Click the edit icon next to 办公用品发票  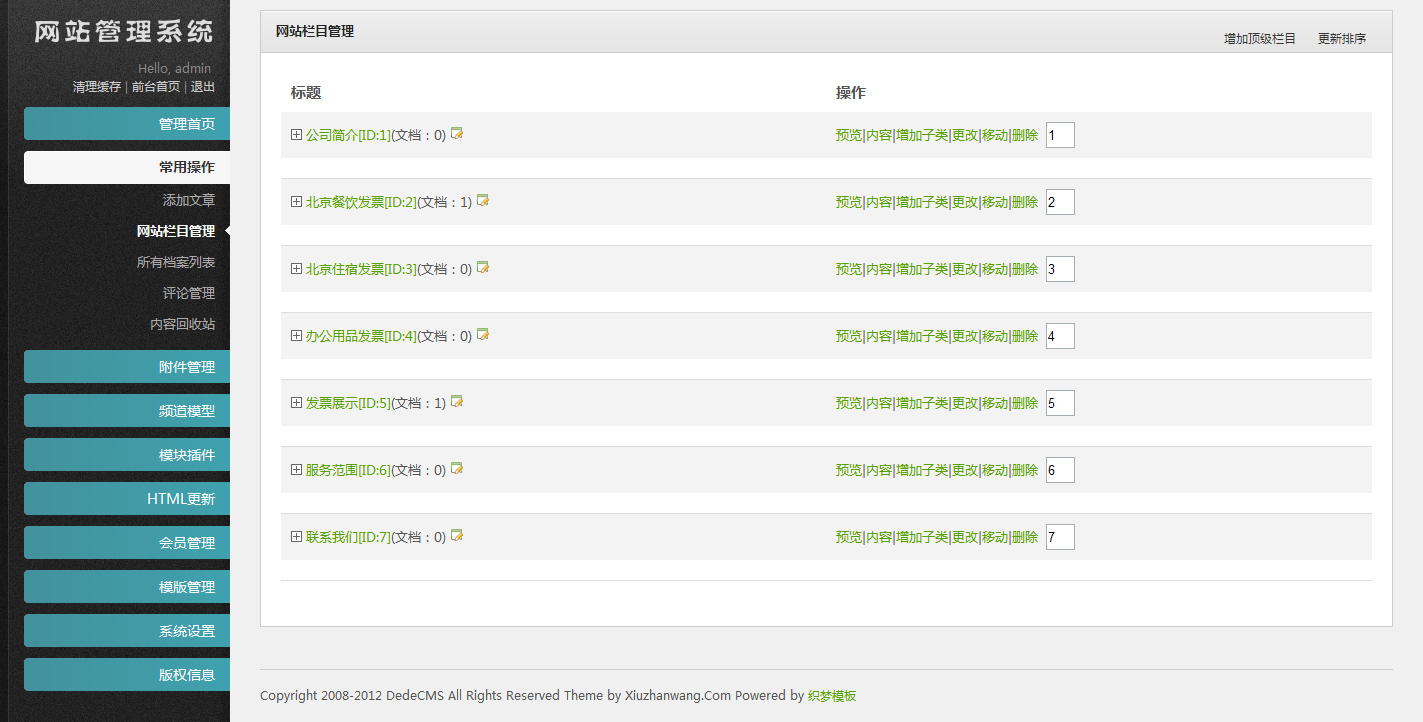(x=483, y=335)
